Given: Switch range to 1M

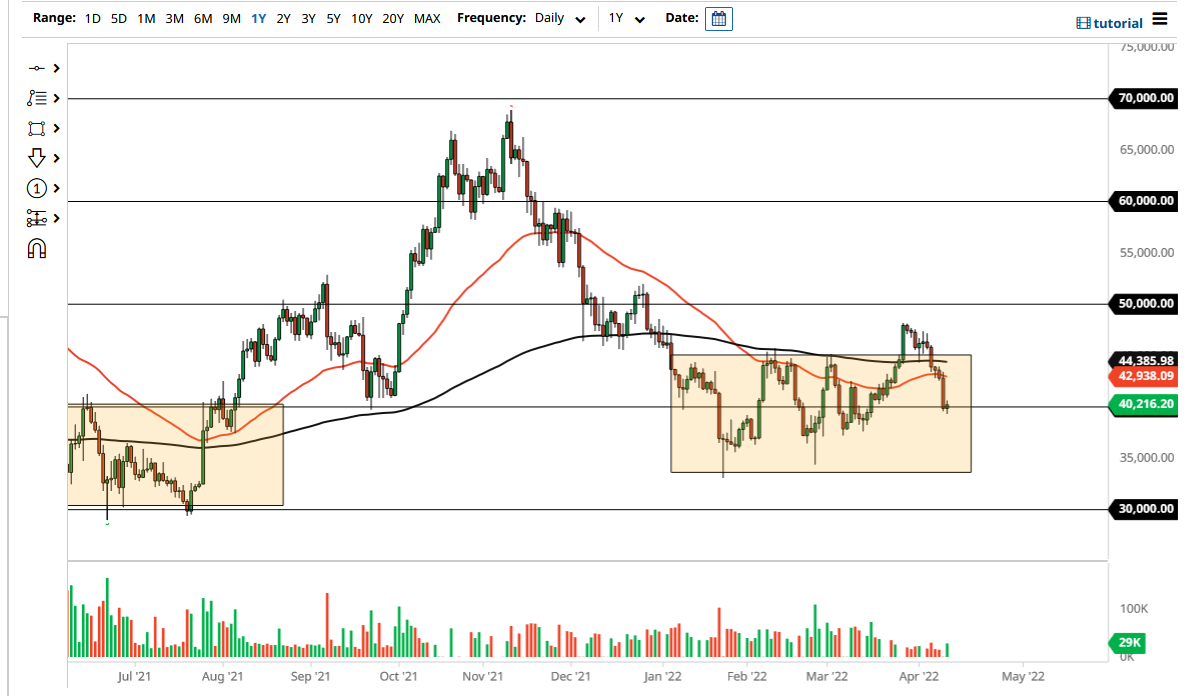Looking at the screenshot, I should [146, 18].
